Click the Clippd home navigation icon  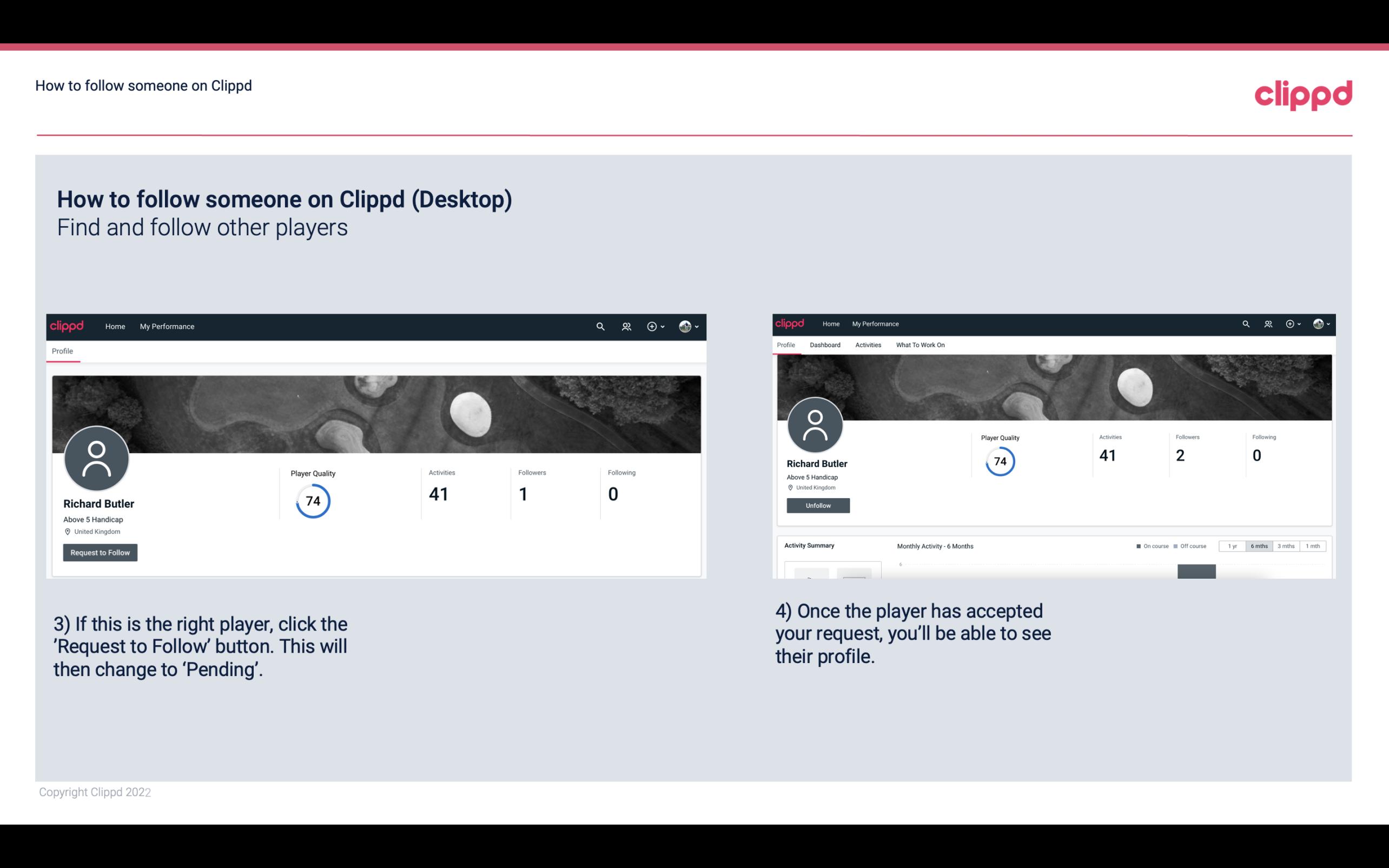click(68, 325)
